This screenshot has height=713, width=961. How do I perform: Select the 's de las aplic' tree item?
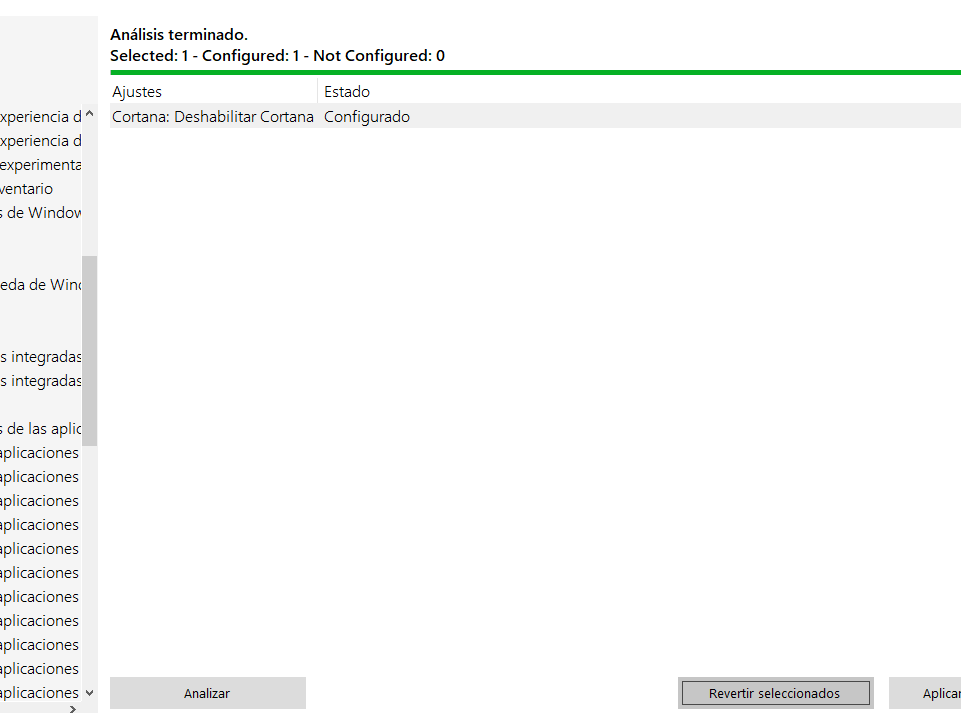click(40, 429)
